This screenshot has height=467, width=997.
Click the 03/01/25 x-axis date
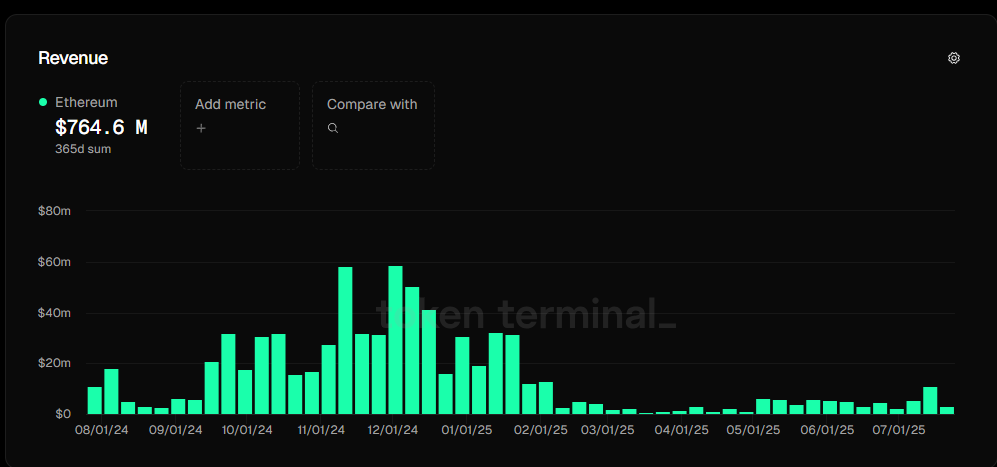coord(608,430)
